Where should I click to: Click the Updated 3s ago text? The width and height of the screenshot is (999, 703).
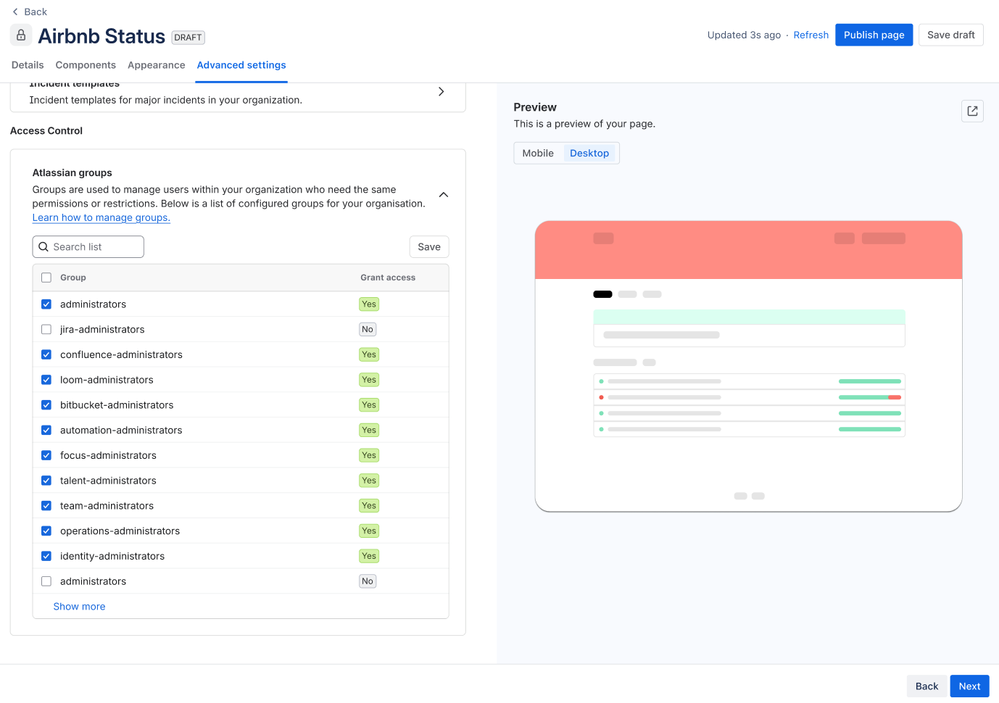pyautogui.click(x=744, y=35)
